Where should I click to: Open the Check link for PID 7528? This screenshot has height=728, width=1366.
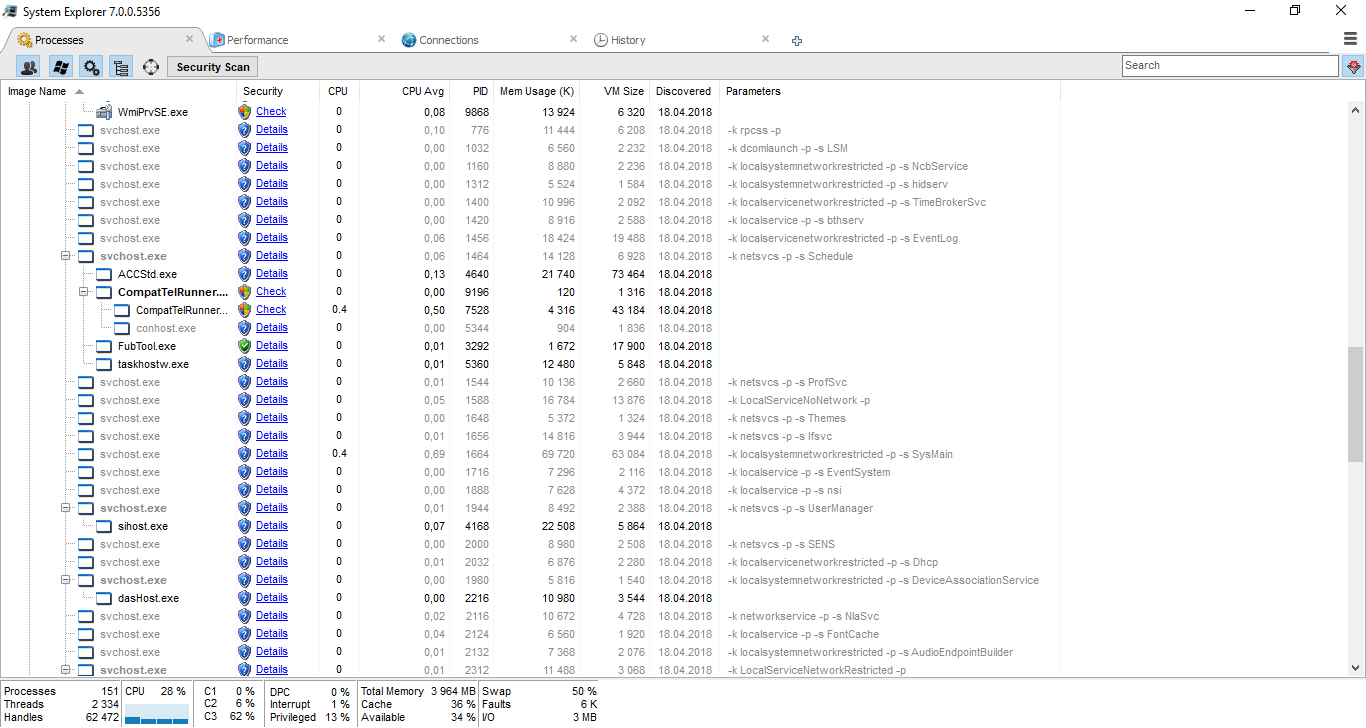(x=271, y=310)
